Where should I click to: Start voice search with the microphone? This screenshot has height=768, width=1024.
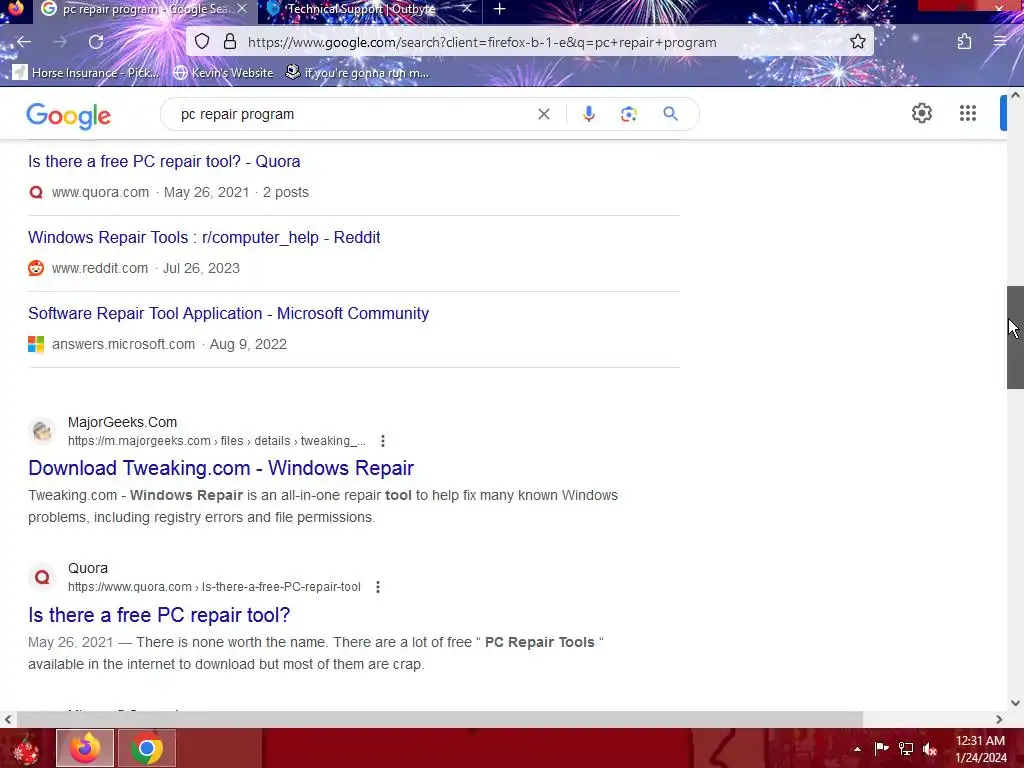point(588,114)
